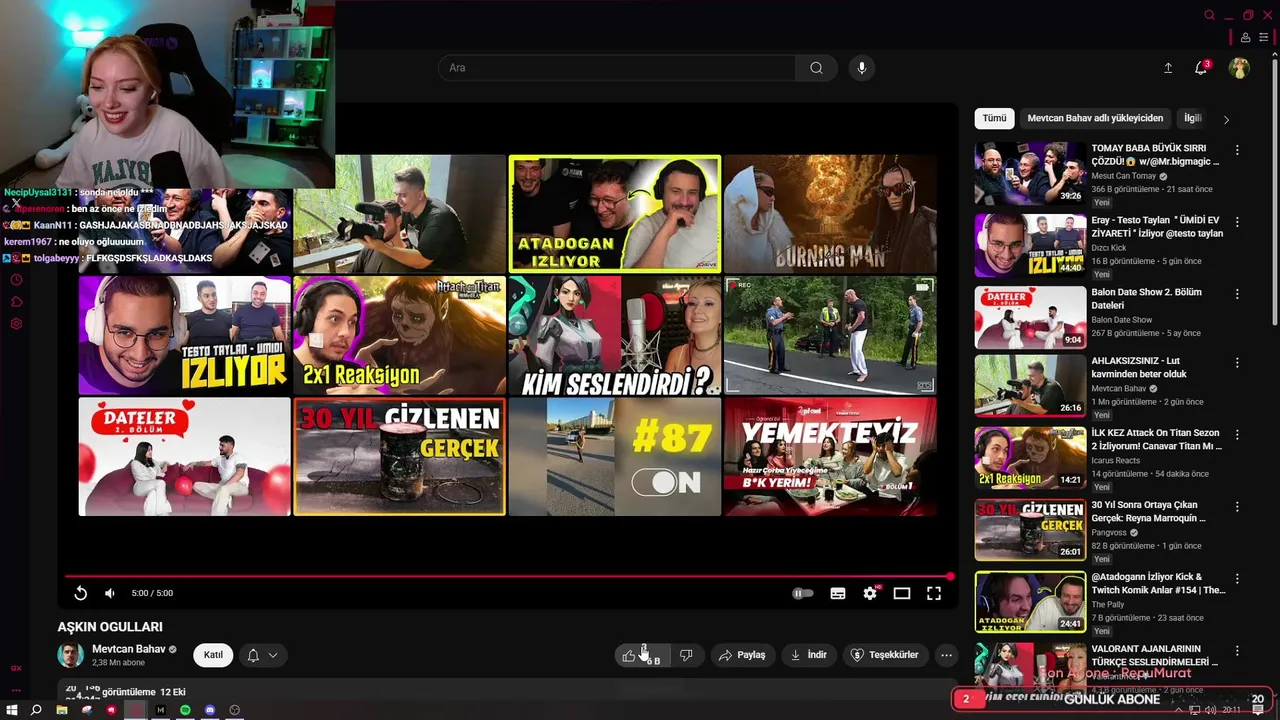1280x720 pixels.
Task: Open browser search icon in title bar
Action: pos(1209,15)
